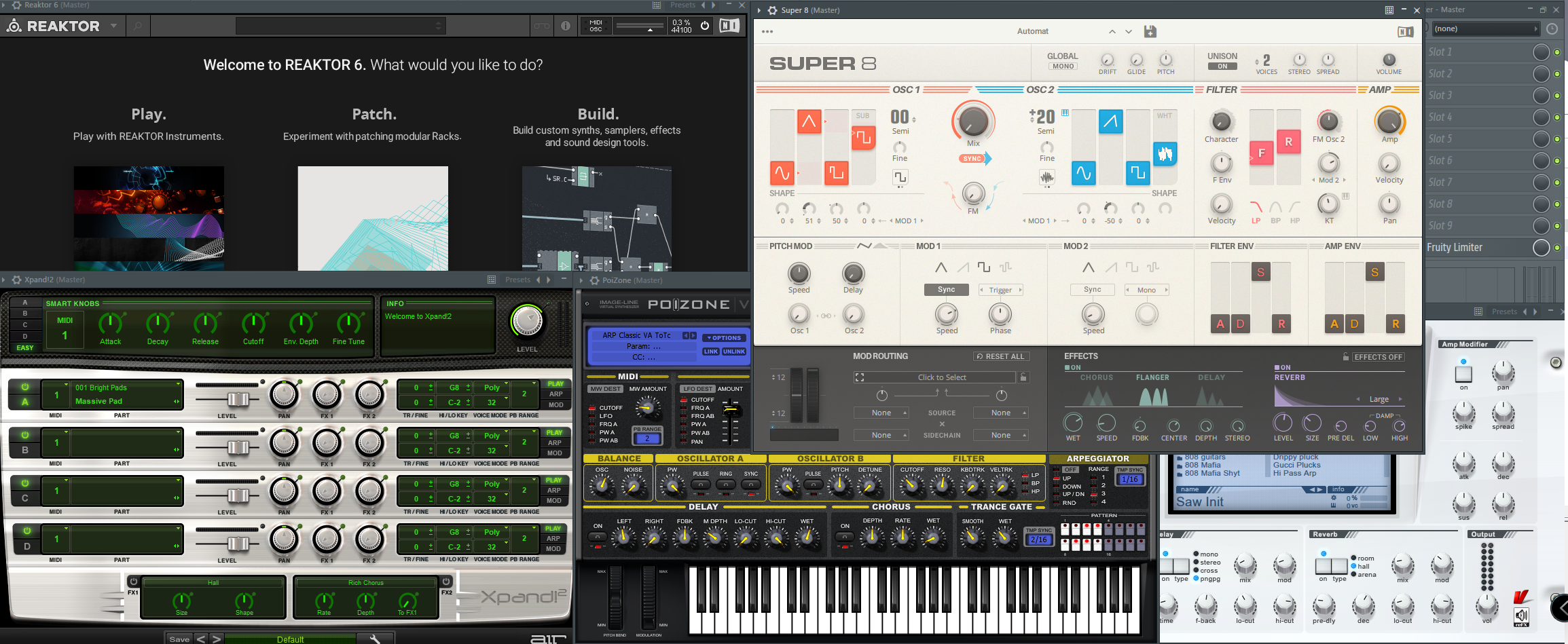Open the info icon in Reaktor toolbar
1568x644 pixels.
point(566,26)
